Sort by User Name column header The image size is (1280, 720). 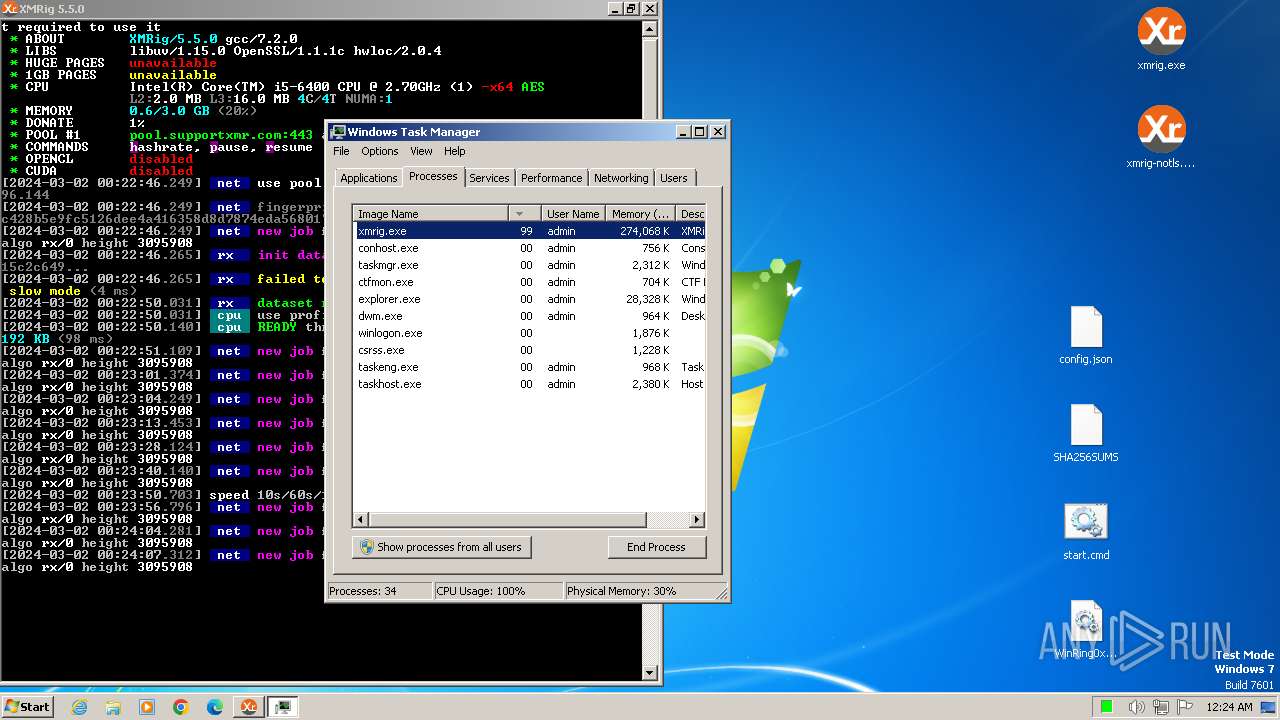573,214
